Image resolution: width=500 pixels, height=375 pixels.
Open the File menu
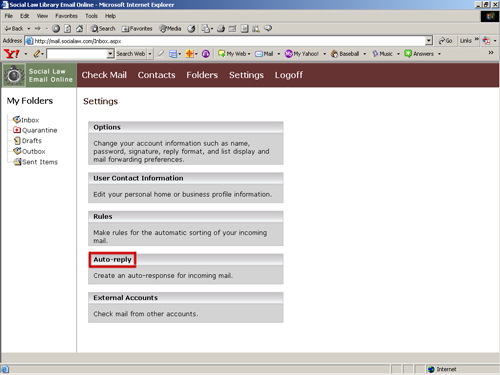[x=9, y=16]
